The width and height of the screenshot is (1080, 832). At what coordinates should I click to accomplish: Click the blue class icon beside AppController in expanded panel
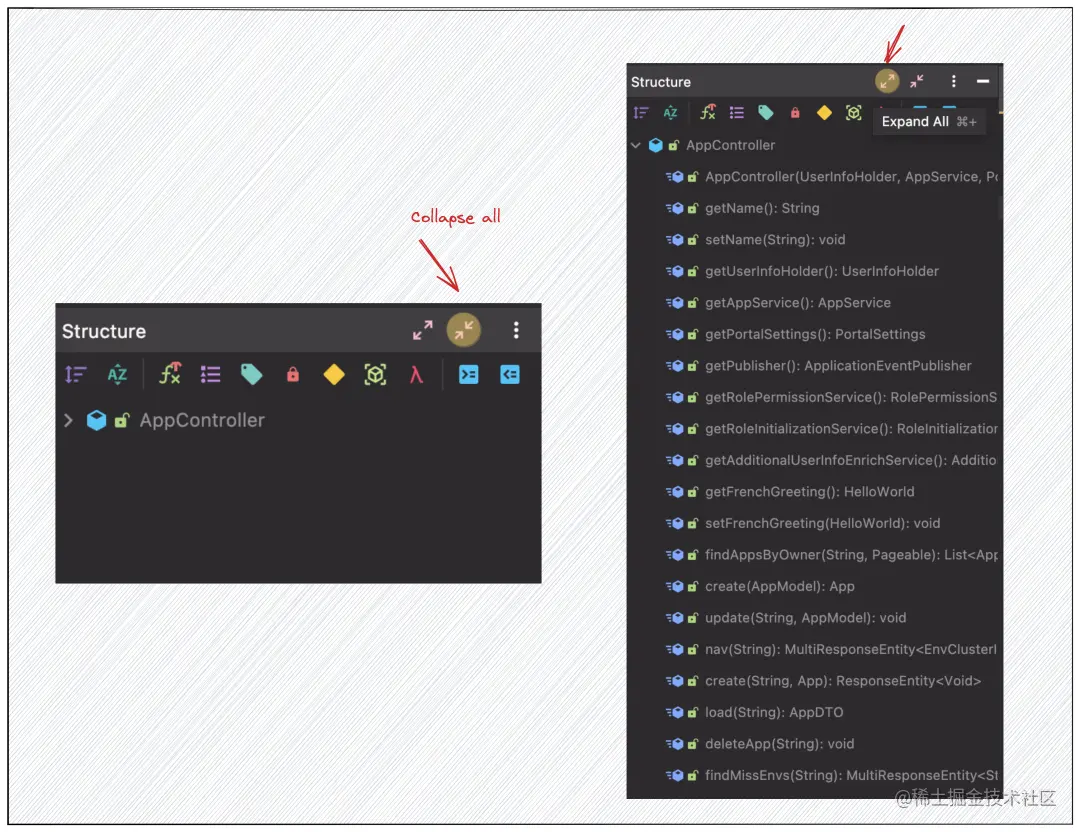[x=656, y=145]
